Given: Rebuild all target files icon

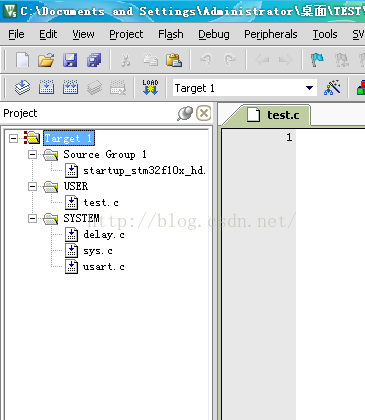Looking at the screenshot, I should [70, 88].
